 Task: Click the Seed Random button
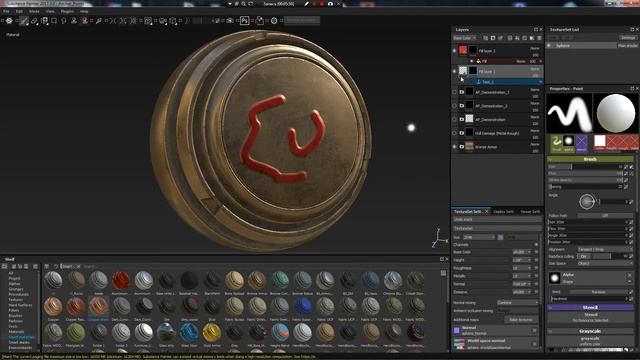[598, 292]
